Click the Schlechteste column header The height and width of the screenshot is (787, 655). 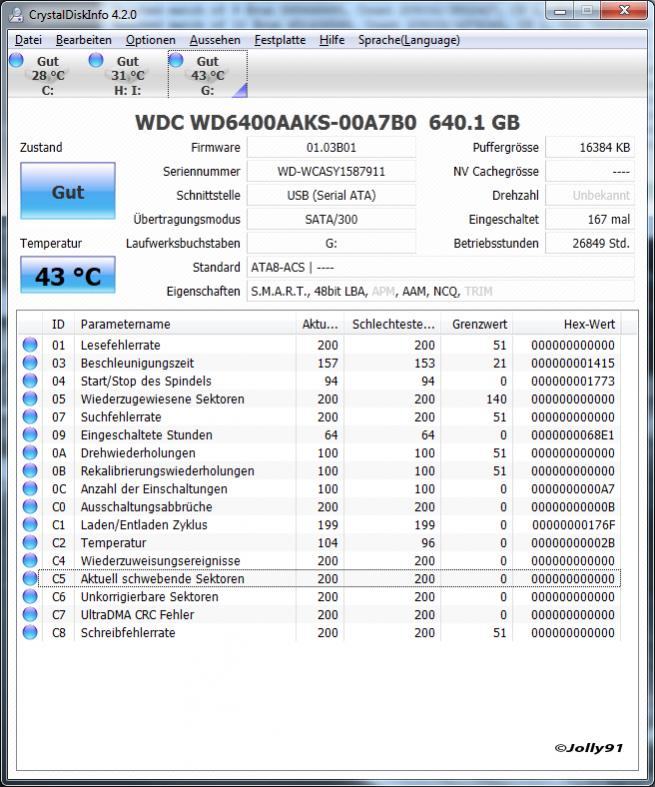pyautogui.click(x=393, y=324)
